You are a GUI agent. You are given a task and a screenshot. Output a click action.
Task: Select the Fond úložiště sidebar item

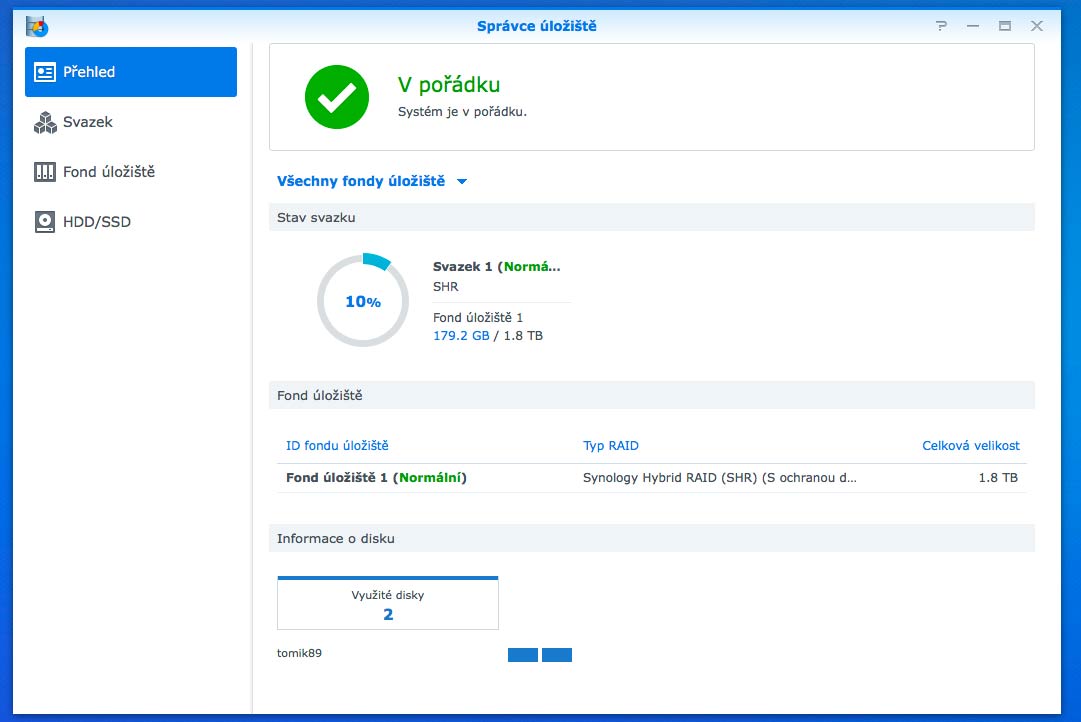(108, 172)
